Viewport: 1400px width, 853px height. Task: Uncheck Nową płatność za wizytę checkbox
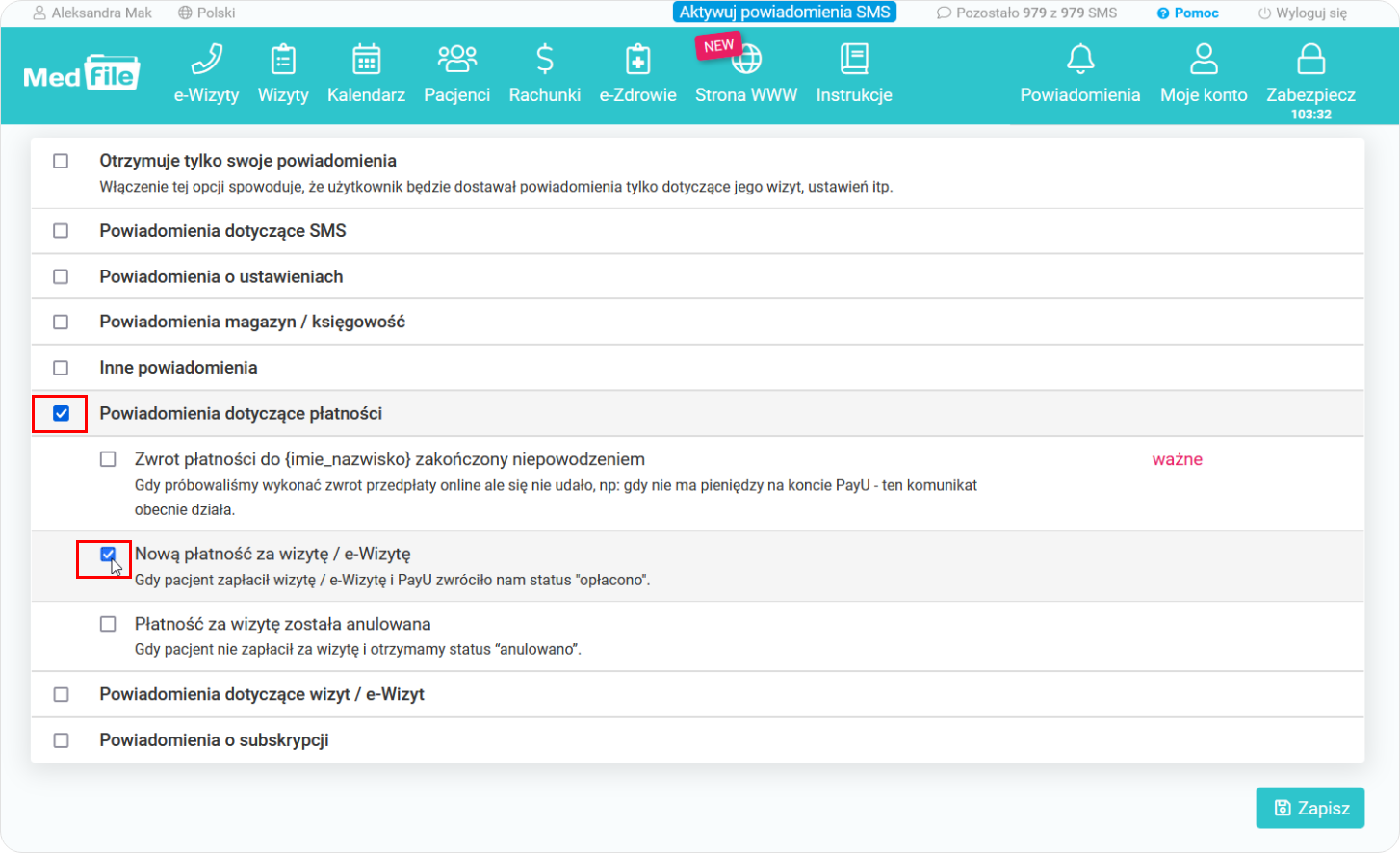coord(108,554)
